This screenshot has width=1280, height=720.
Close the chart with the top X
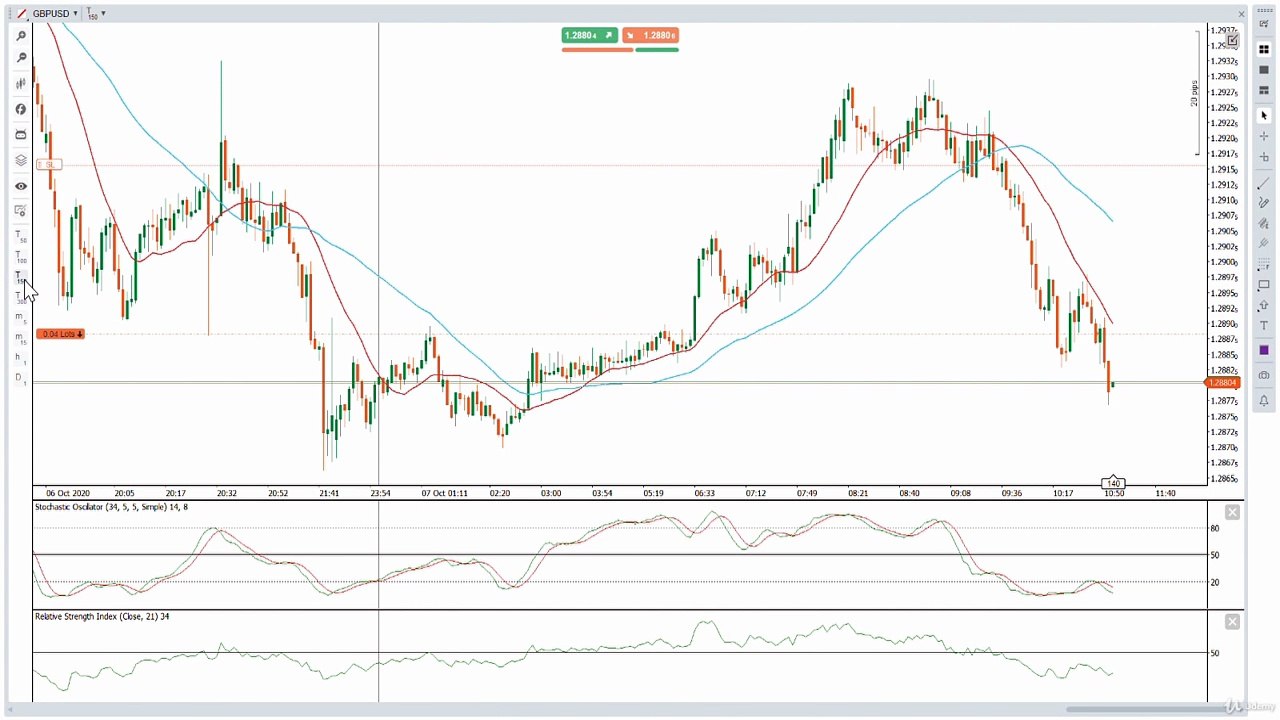(x=1242, y=14)
